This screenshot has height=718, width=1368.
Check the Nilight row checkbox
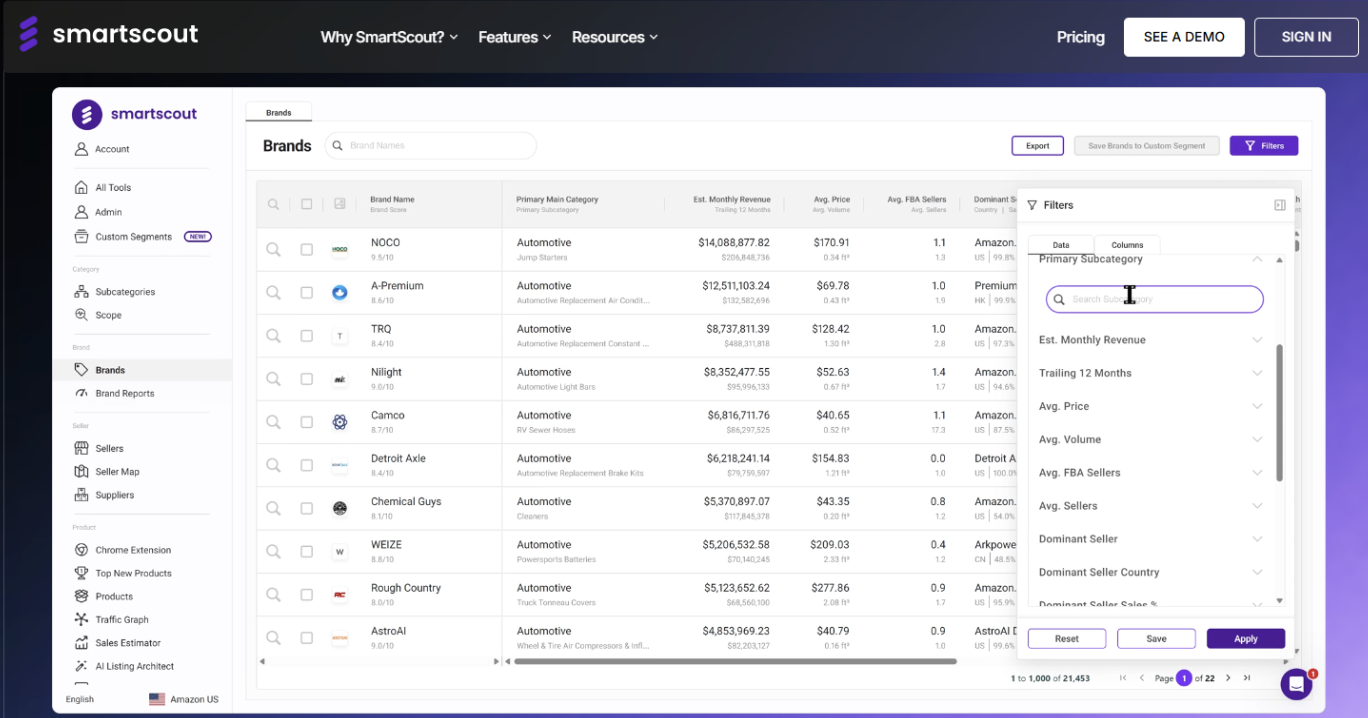tap(306, 379)
